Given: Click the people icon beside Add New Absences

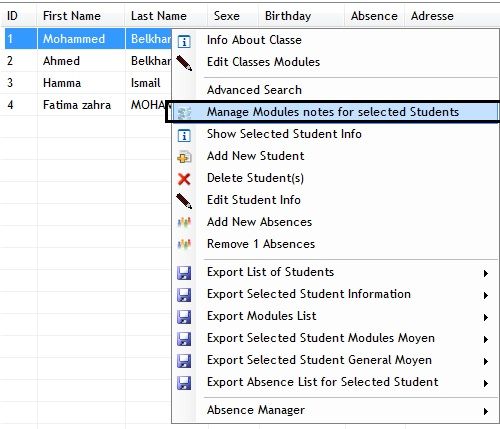Looking at the screenshot, I should pos(184,223).
